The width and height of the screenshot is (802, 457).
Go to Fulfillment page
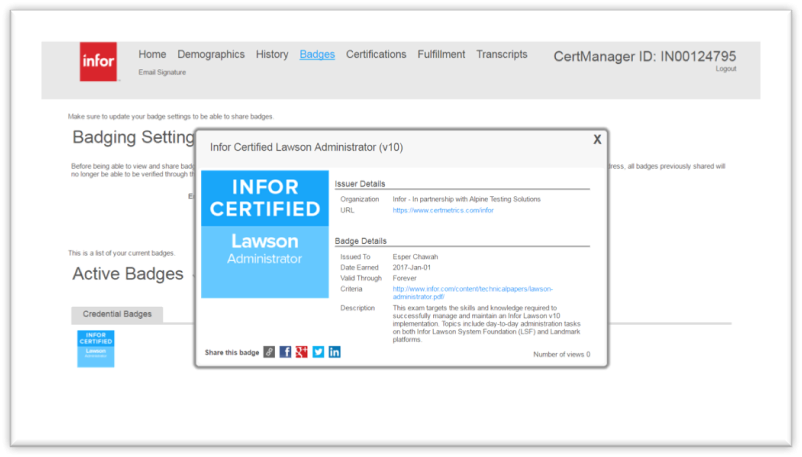click(441, 54)
